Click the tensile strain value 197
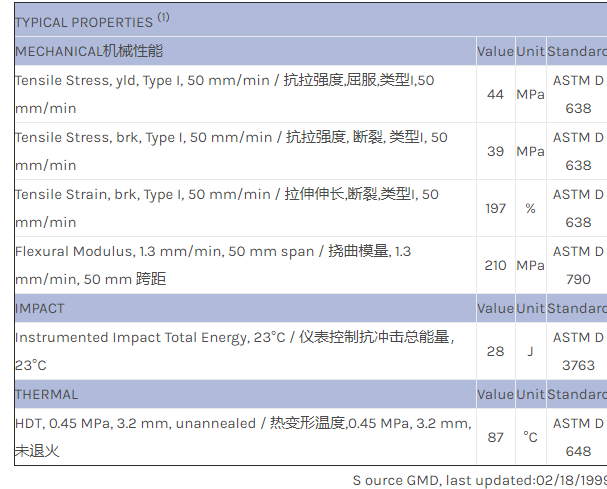Screen dimensions: 607x489 coord(495,208)
